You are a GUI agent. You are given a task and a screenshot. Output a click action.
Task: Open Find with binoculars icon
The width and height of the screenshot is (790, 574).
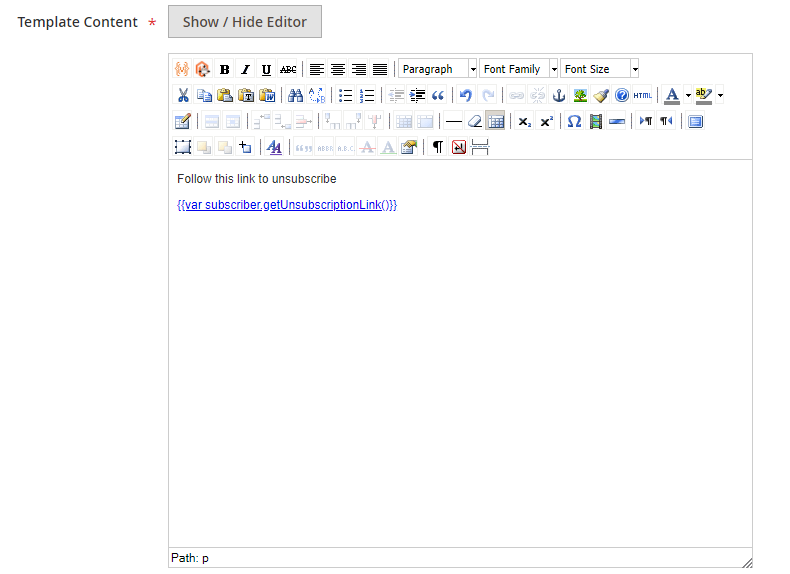point(295,95)
